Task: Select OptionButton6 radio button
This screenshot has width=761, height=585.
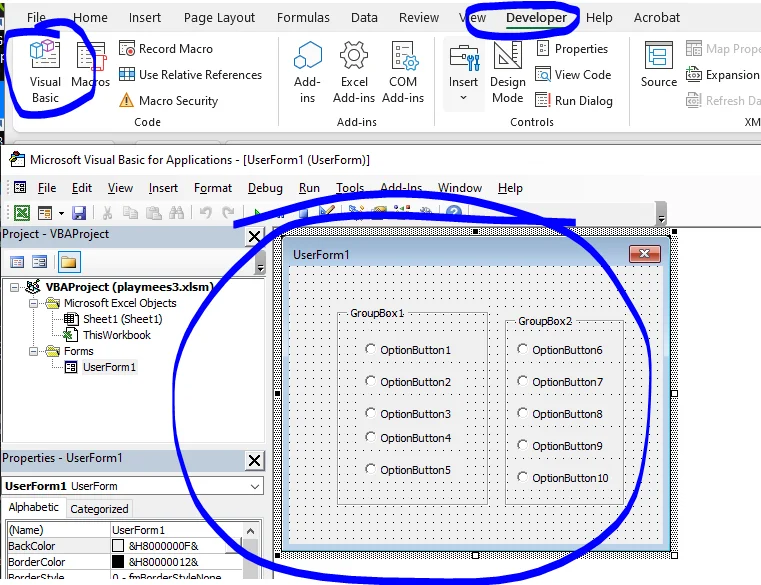Action: (522, 349)
